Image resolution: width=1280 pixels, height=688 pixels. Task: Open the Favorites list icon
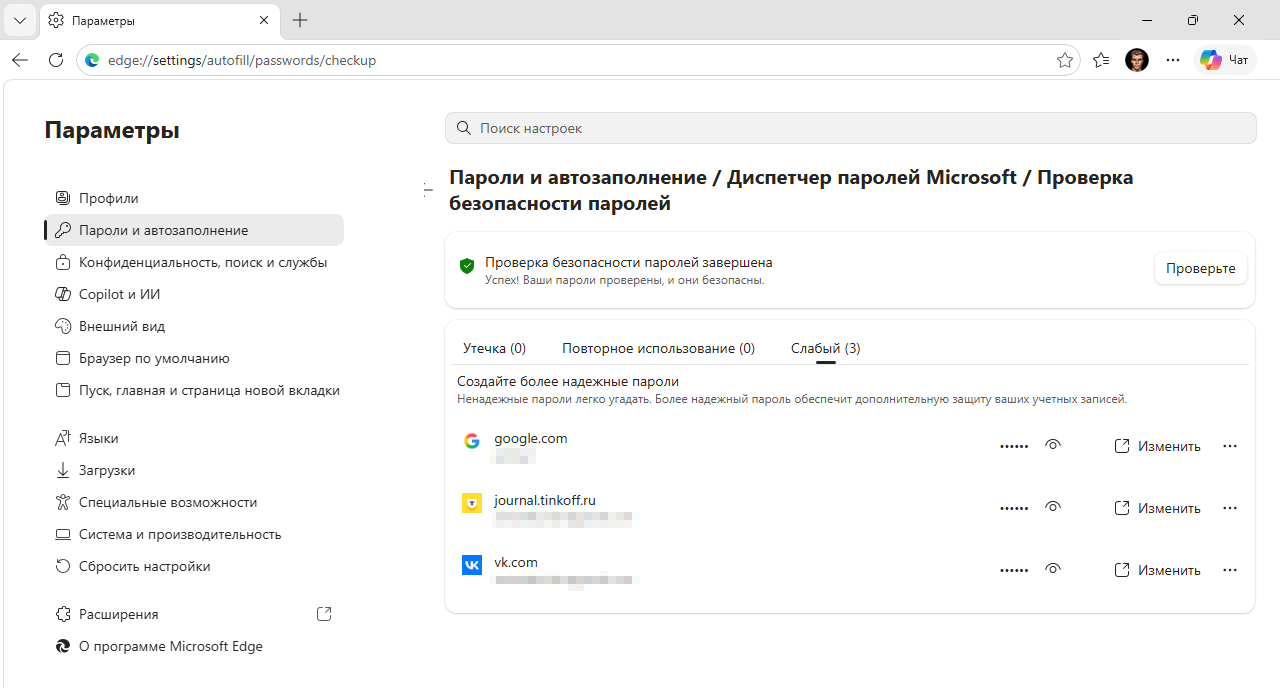click(1101, 60)
